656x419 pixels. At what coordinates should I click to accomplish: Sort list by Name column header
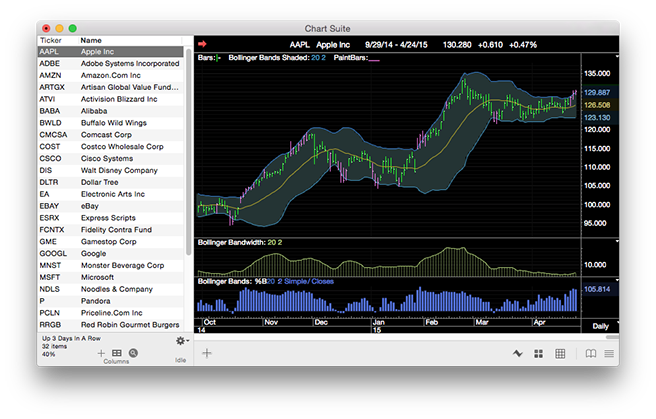(91, 40)
